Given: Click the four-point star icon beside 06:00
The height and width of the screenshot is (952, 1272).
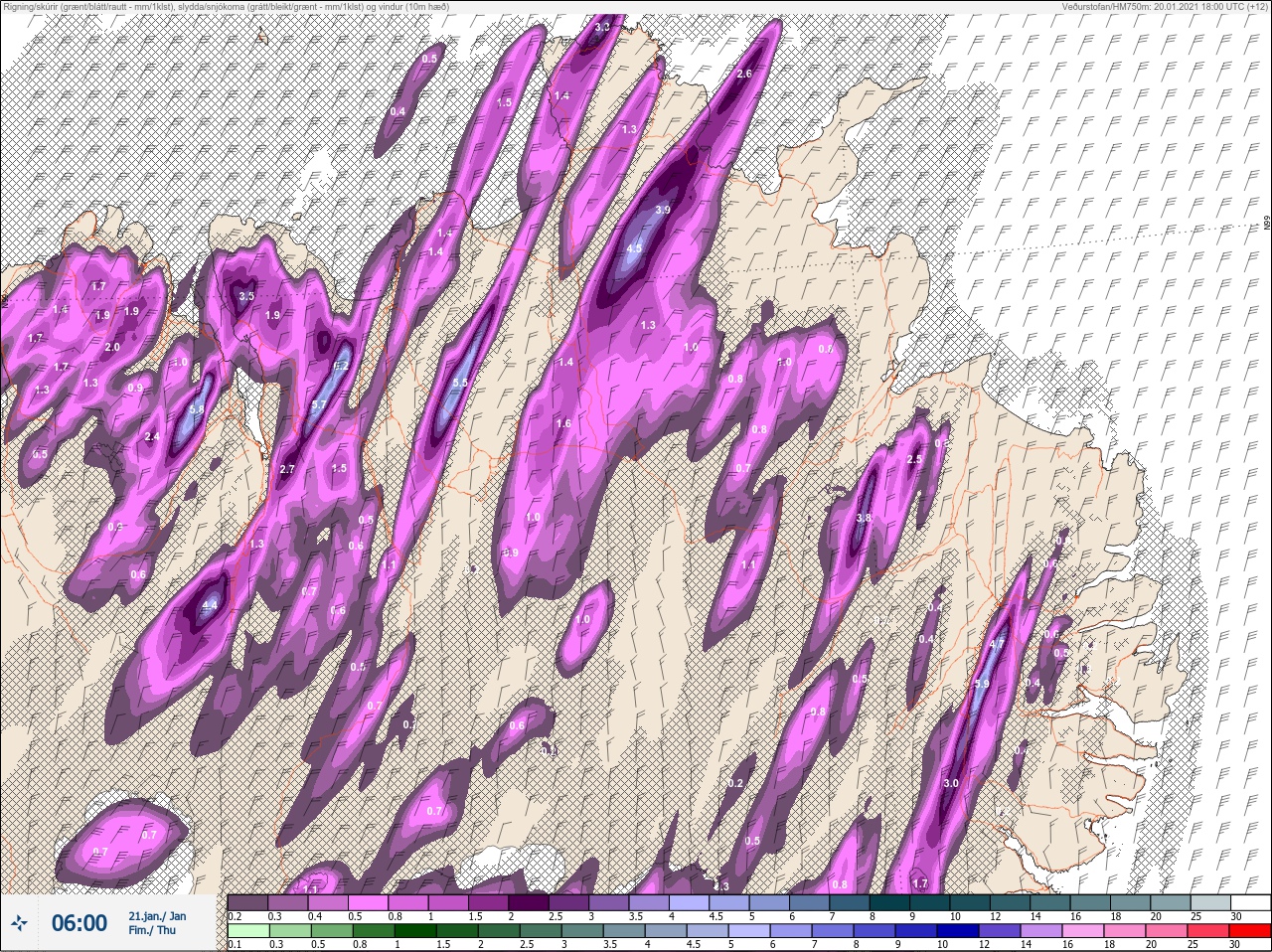Looking at the screenshot, I should tap(19, 923).
